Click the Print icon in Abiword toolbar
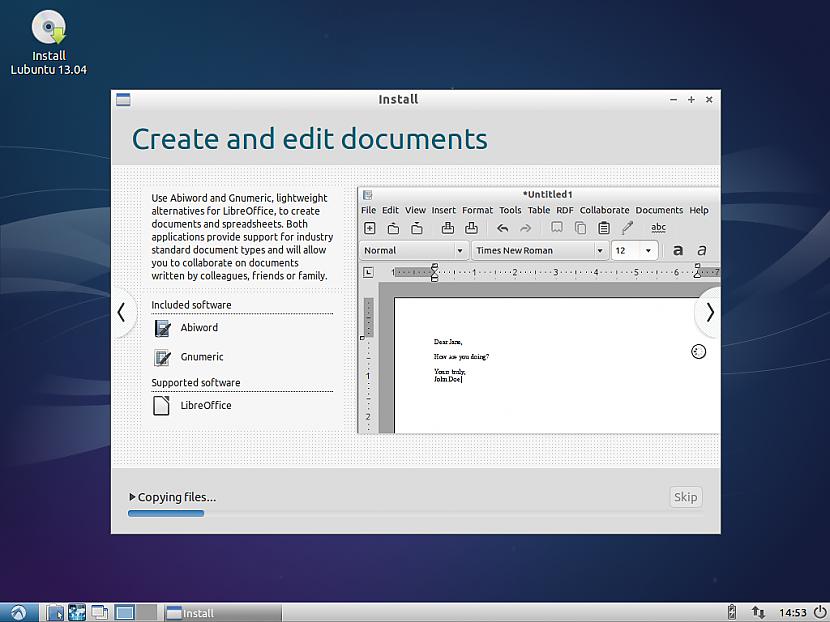 [x=447, y=228]
